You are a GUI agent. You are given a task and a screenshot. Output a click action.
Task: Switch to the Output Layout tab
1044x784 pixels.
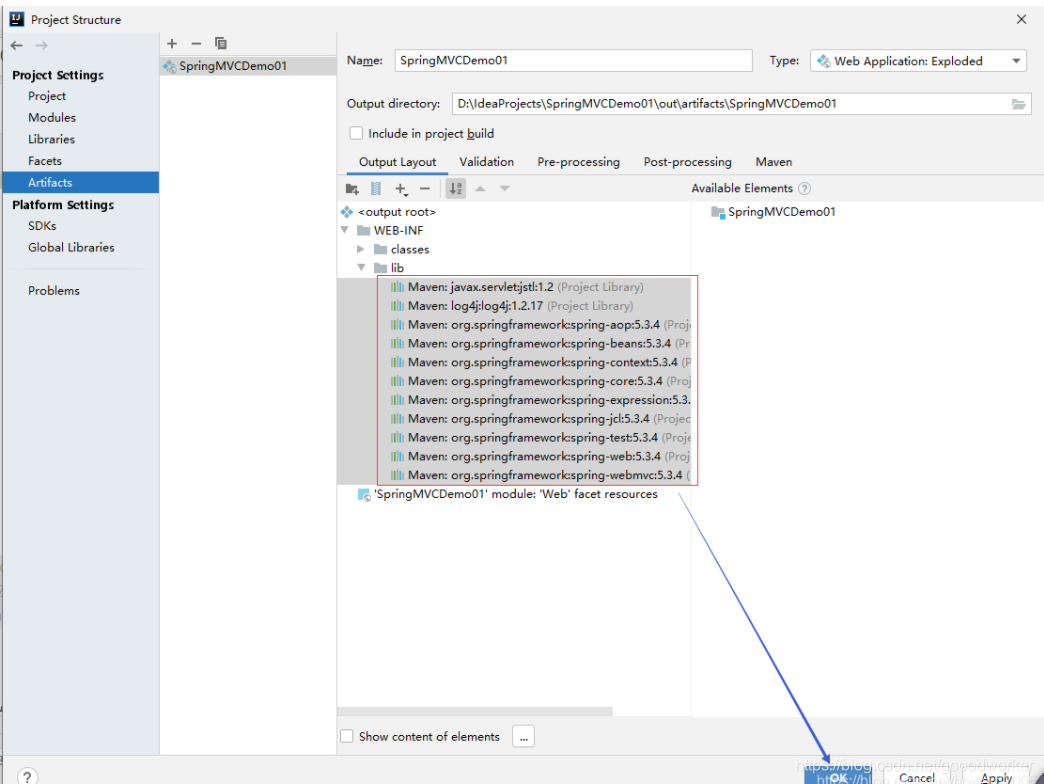[x=397, y=162]
